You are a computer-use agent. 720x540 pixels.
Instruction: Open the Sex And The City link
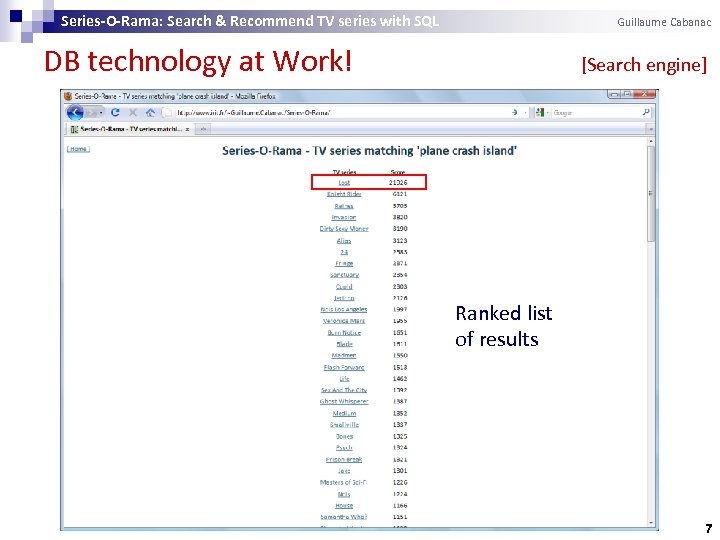click(x=344, y=390)
